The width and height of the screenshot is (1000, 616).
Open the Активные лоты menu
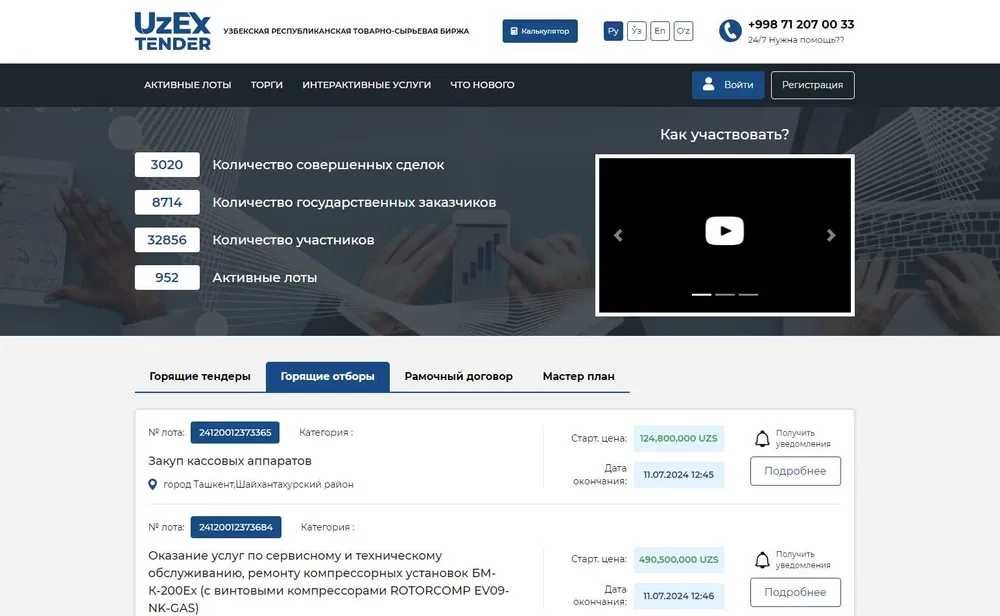(188, 85)
